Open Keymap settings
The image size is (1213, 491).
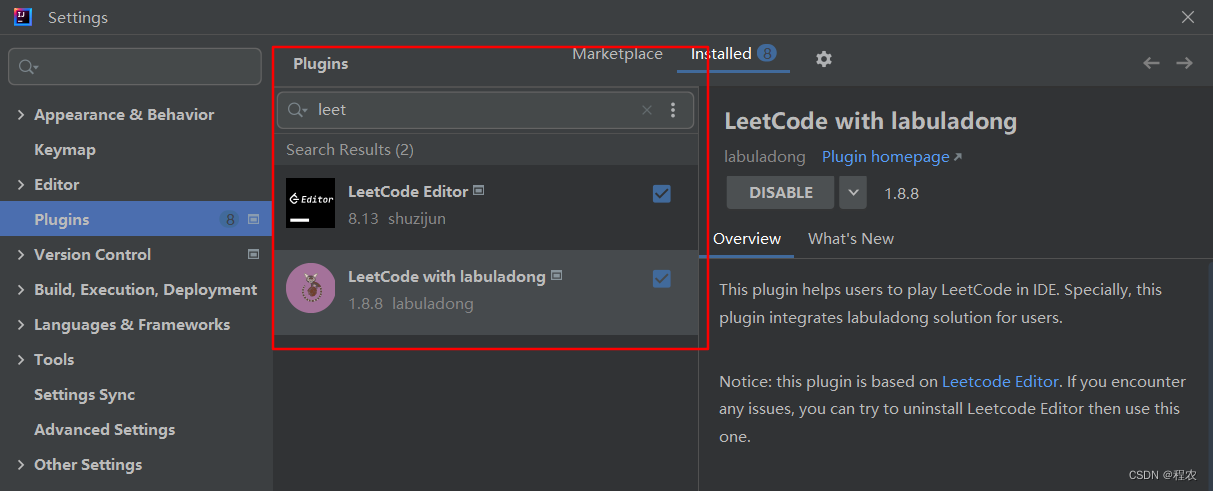tap(65, 150)
